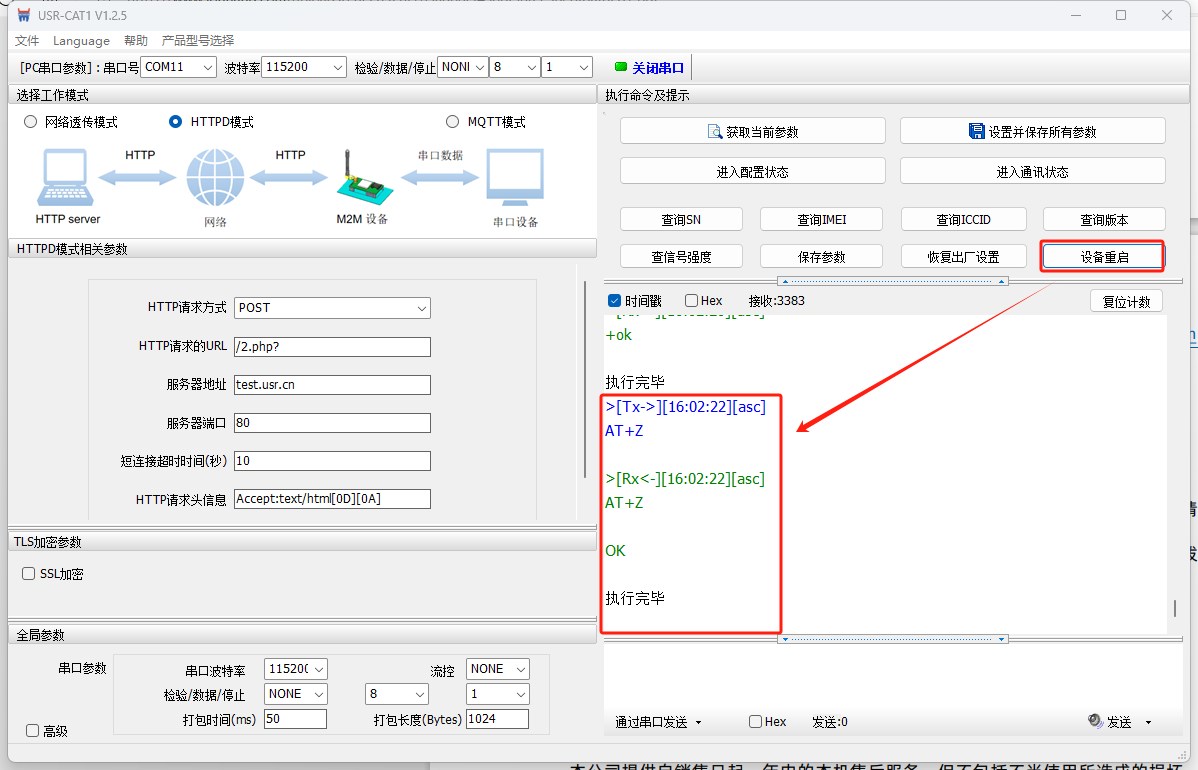The image size is (1198, 770).
Task: Click the send icon near 发送
Action: click(1095, 721)
